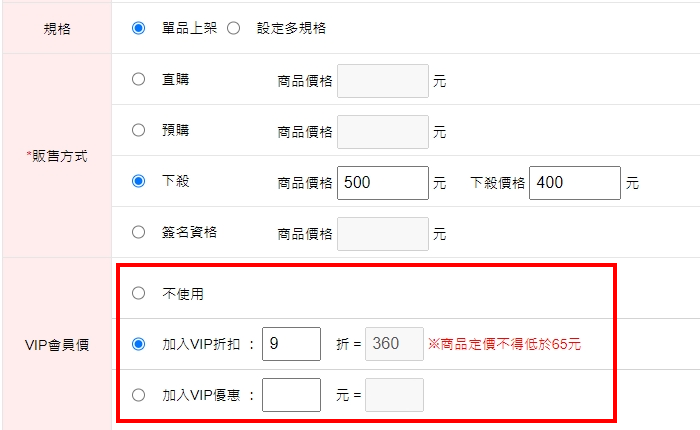Click the VIP優惠 calculated result field
The height and width of the screenshot is (430, 700).
point(394,395)
